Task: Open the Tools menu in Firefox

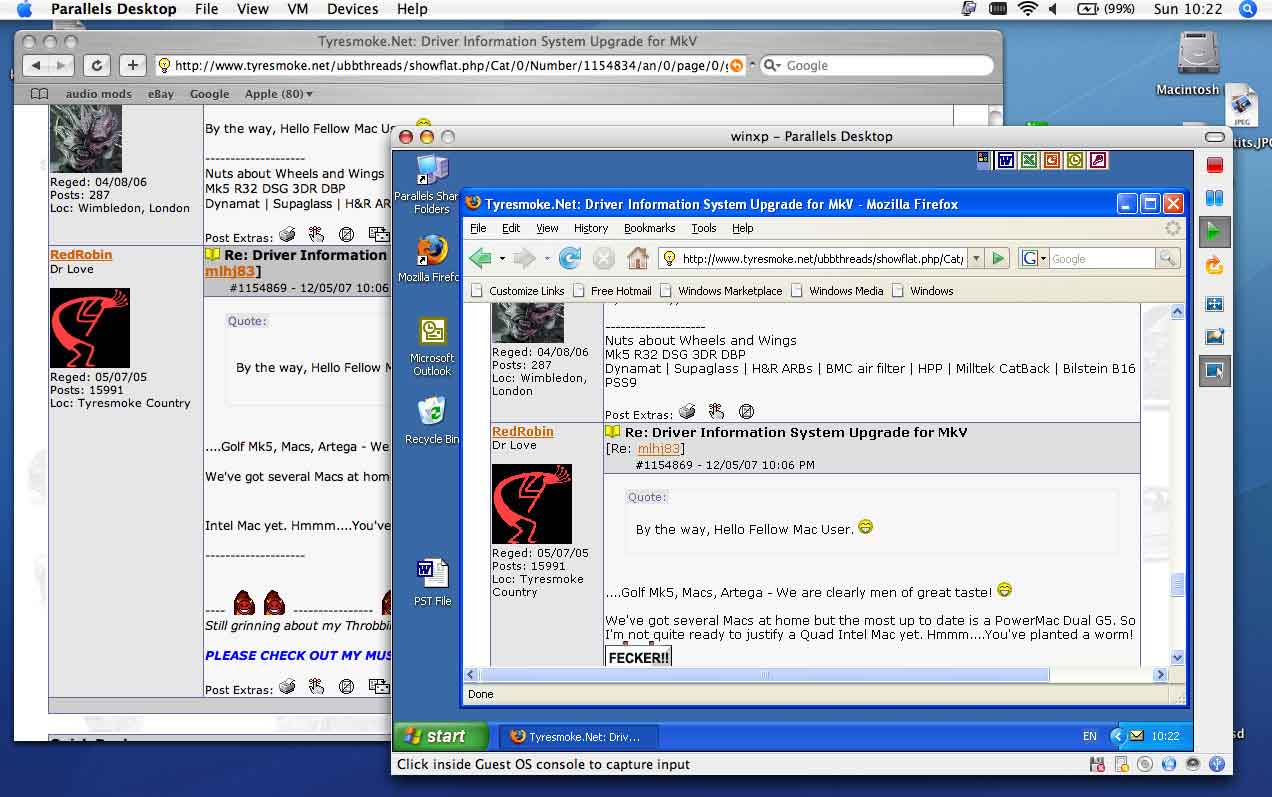Action: [704, 228]
